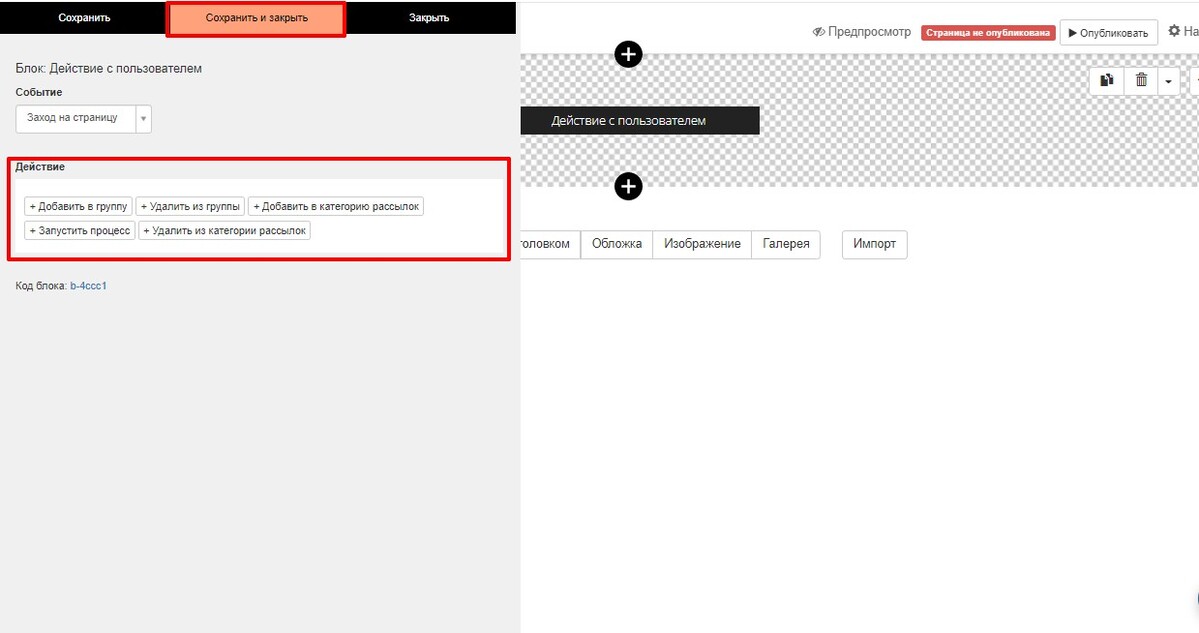
Task: Click '+ Запустить процесс' action
Action: [80, 230]
